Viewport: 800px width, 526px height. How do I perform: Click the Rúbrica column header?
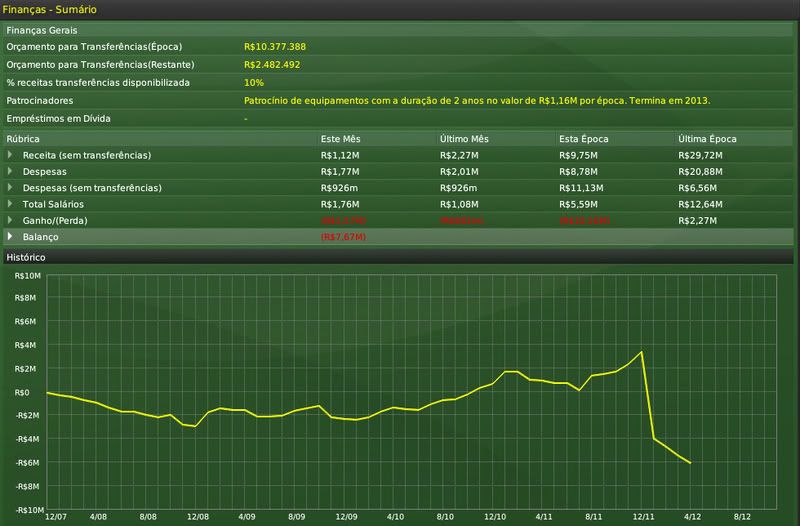pyautogui.click(x=24, y=138)
